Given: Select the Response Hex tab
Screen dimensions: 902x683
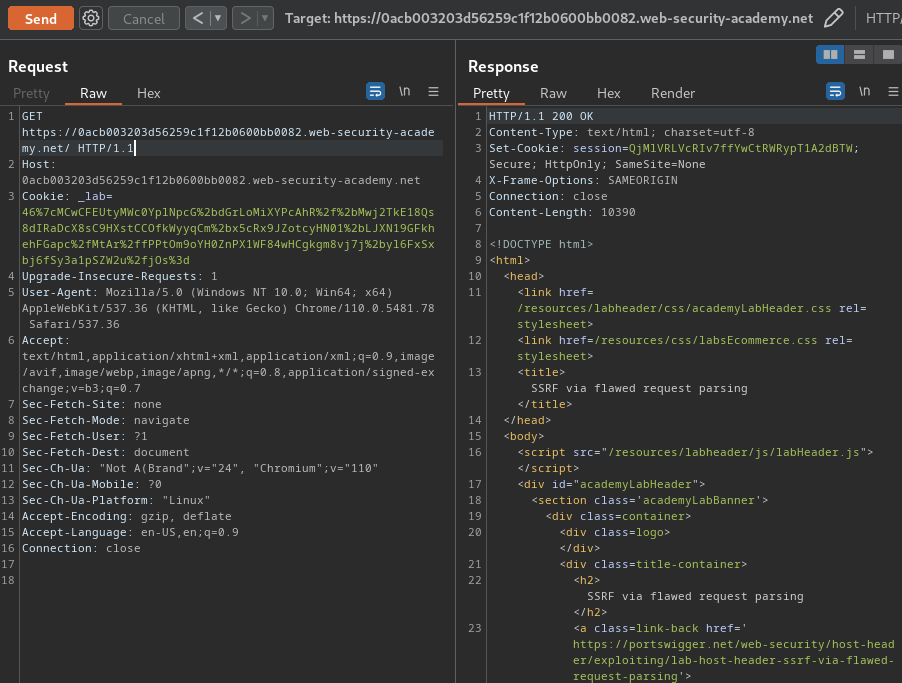Looking at the screenshot, I should (x=609, y=93).
